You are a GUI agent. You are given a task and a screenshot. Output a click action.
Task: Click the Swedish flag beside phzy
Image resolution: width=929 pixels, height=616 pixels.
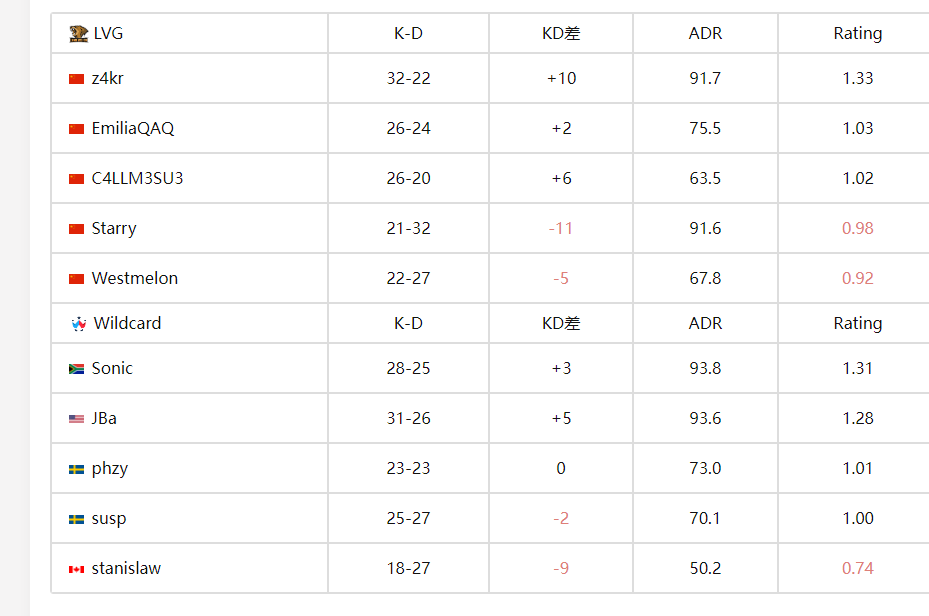coord(76,469)
